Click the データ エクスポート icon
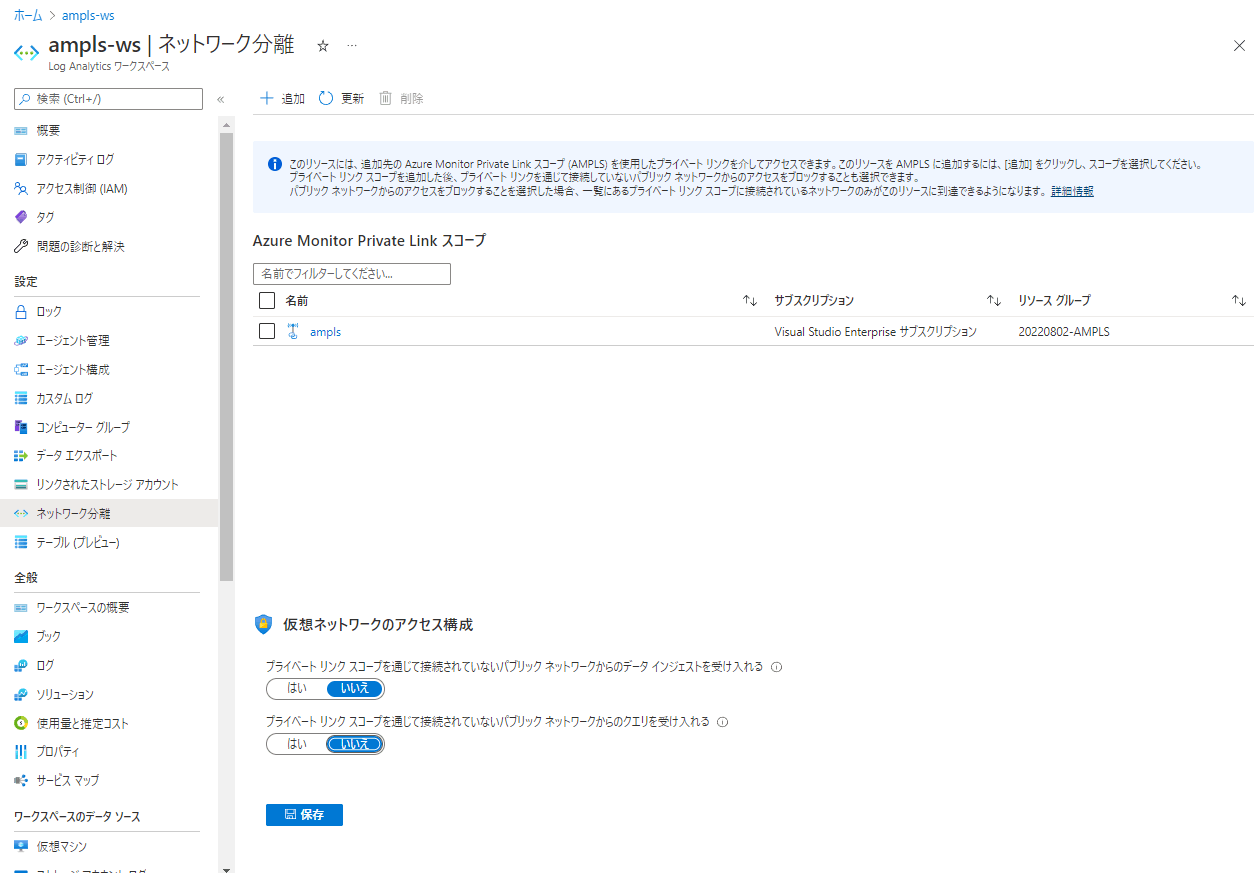Screen dimensions: 1260x873 point(21,456)
